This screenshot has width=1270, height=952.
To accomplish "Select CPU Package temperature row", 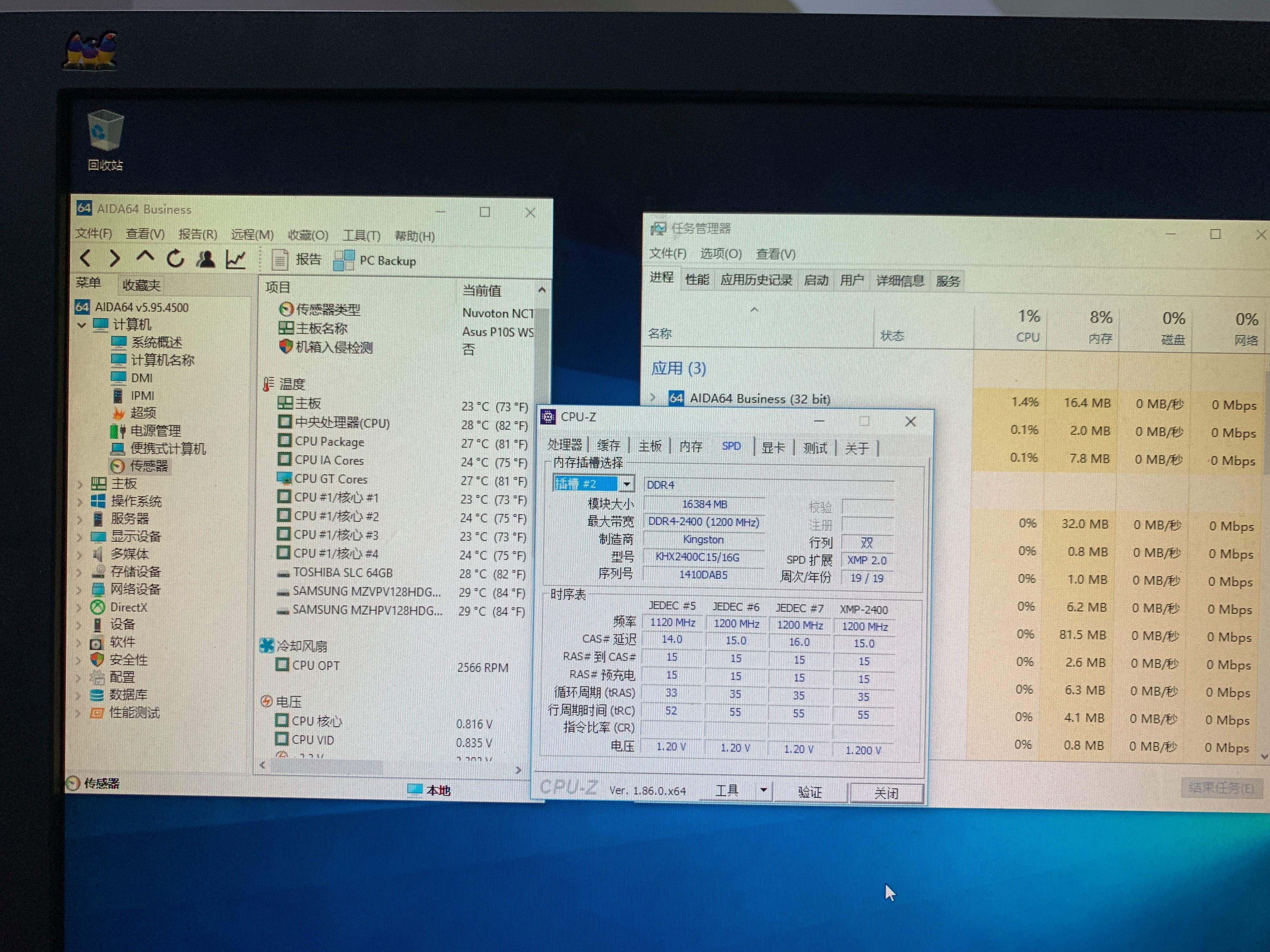I will [402, 442].
